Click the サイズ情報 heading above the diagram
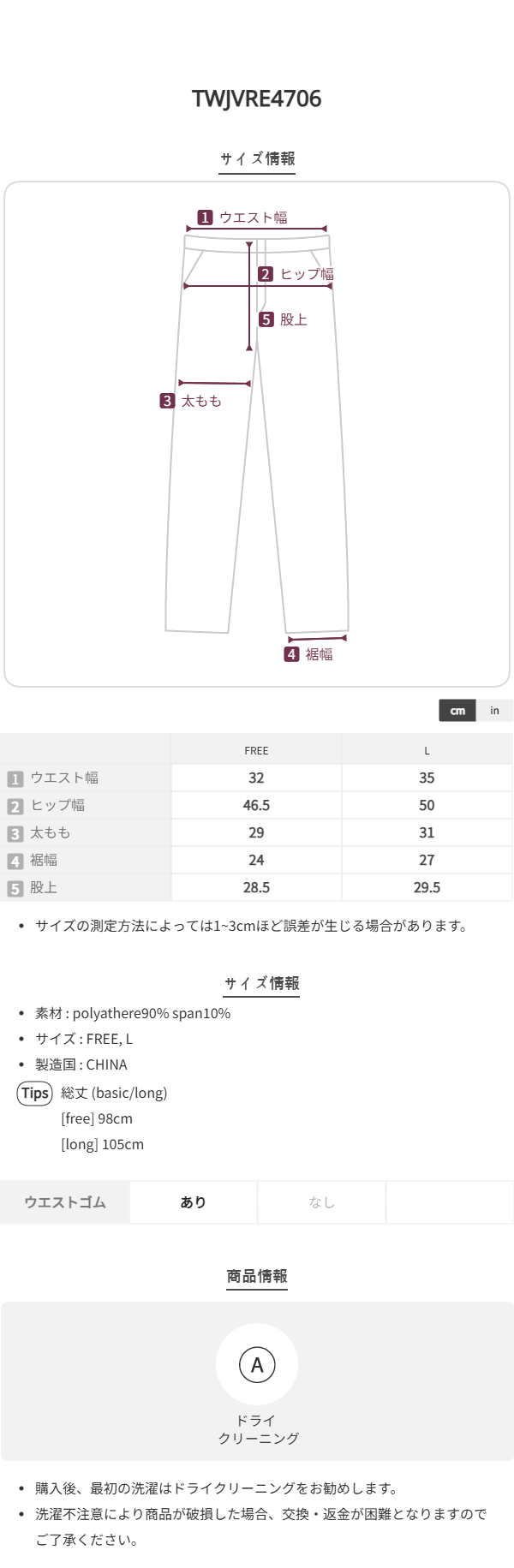The height and width of the screenshot is (1568, 514). 257,158
